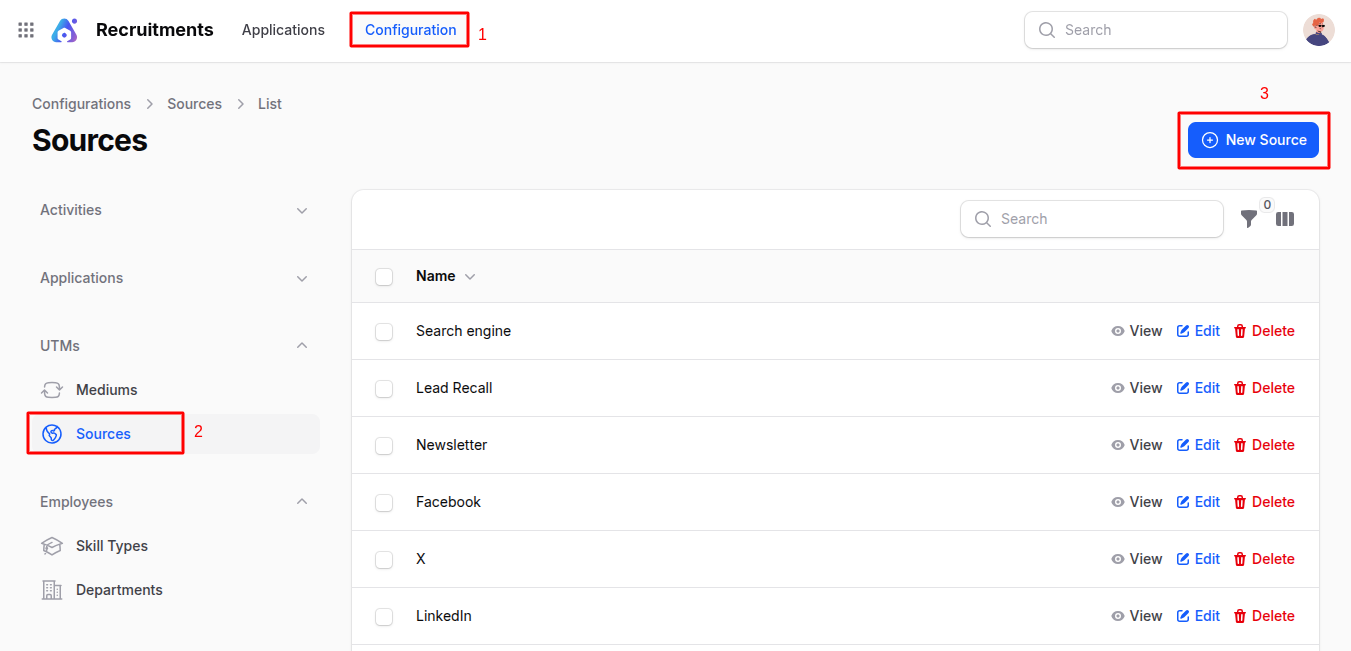
Task: Tick the Facebook row checkbox
Action: pos(384,502)
